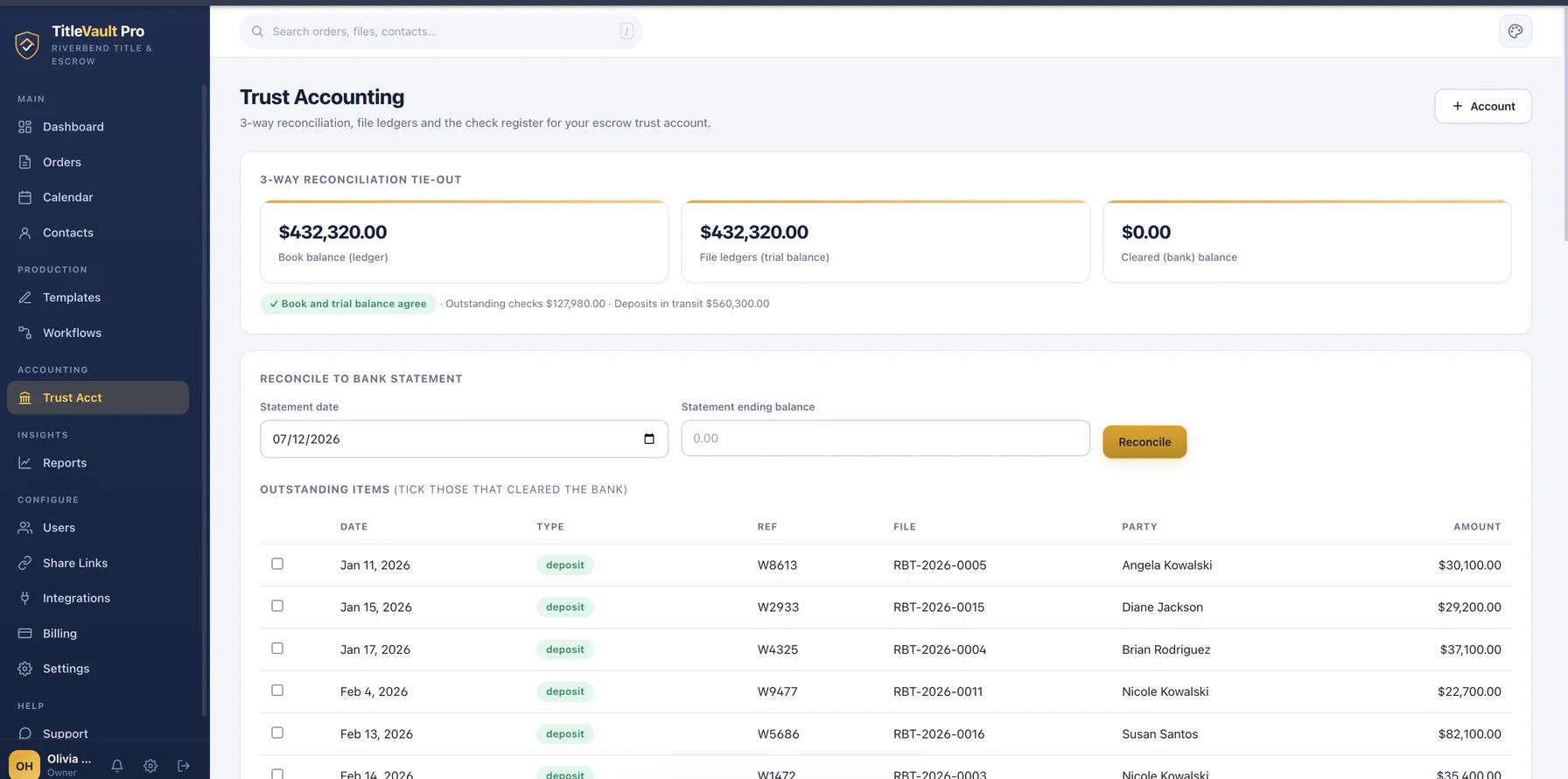Open the Billing card icon
The image size is (1568, 779).
[24, 634]
